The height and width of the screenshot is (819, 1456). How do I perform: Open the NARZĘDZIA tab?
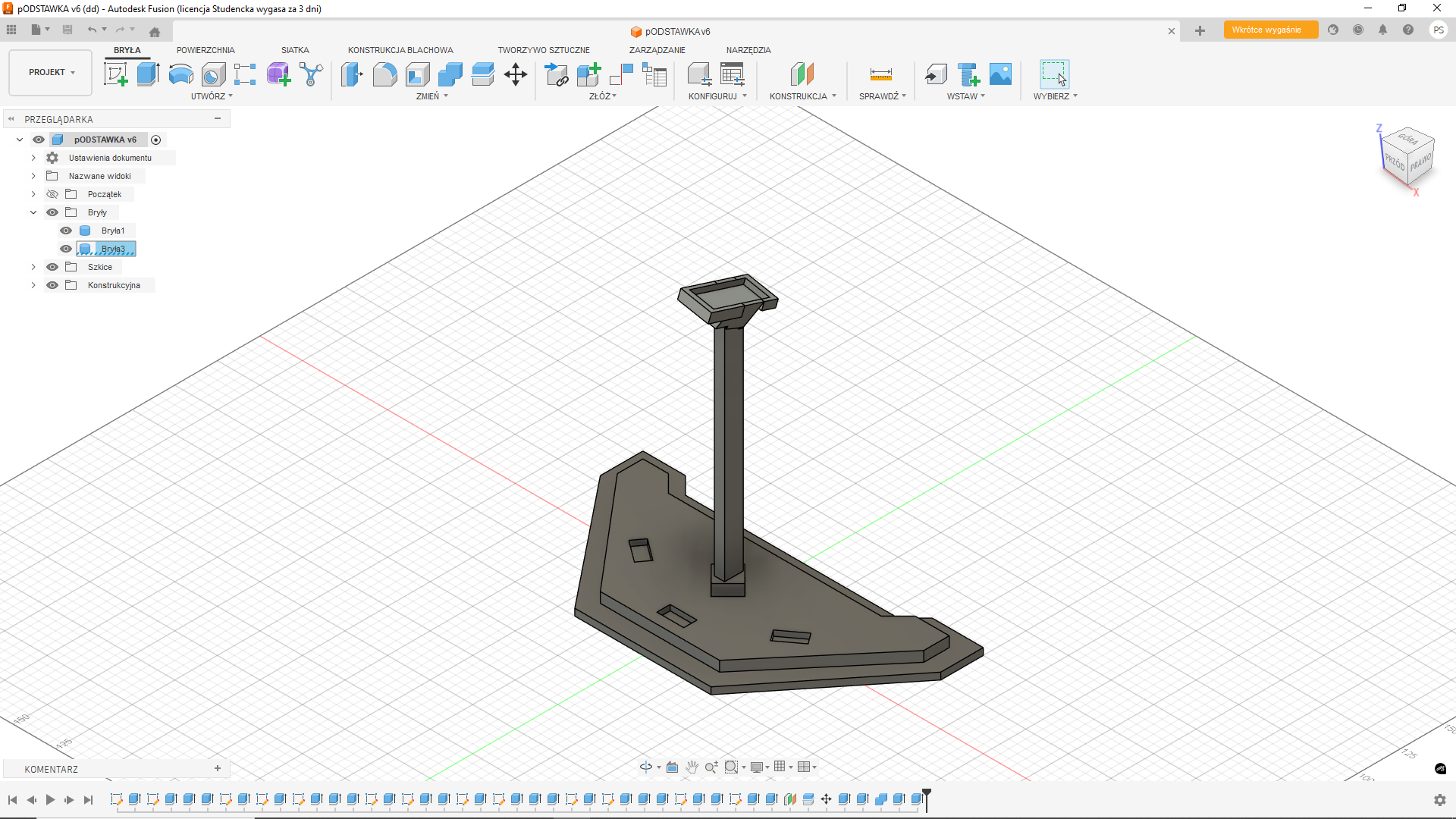[748, 50]
